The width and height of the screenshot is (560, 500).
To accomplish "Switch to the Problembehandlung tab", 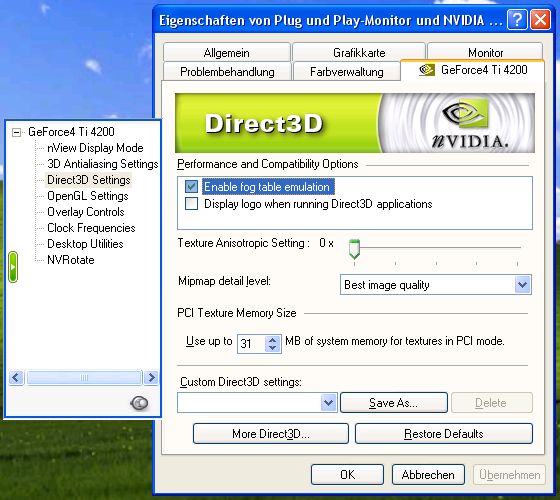I will (x=227, y=71).
